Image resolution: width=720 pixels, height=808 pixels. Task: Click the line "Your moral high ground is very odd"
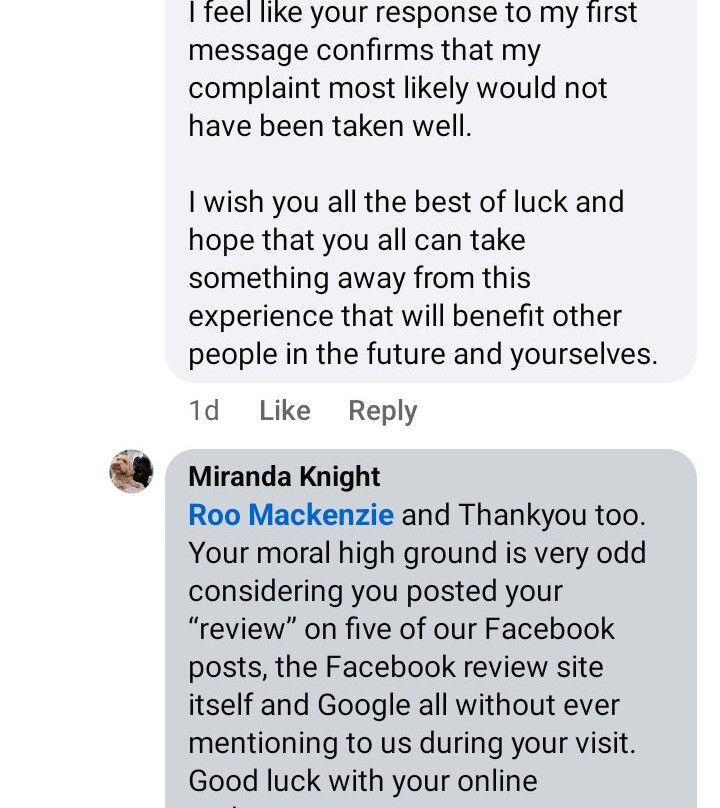[x=417, y=553]
